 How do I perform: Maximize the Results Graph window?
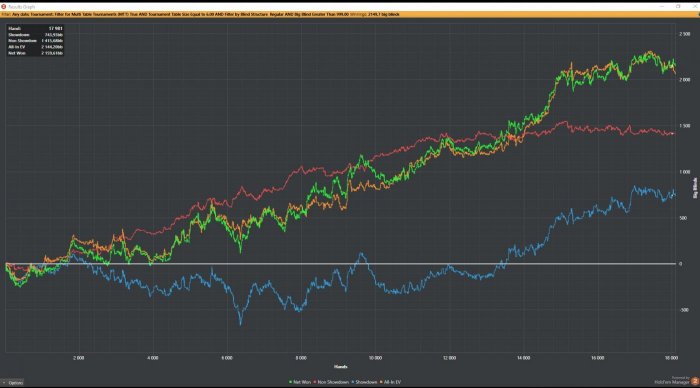tap(678, 7)
